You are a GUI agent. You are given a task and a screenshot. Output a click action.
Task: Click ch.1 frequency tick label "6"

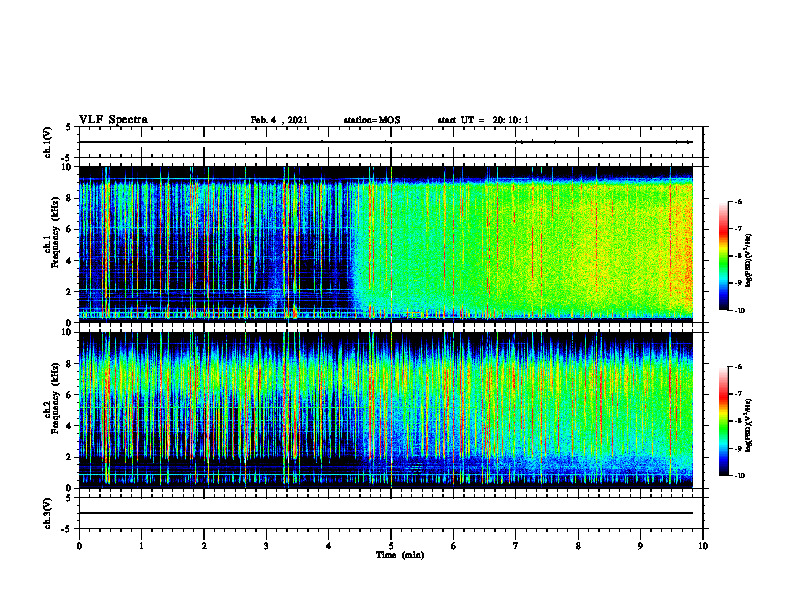coord(70,229)
